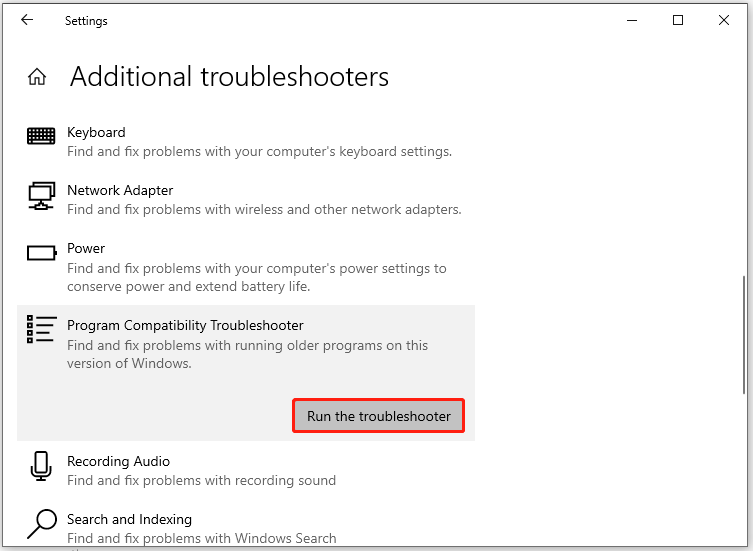The image size is (753, 551).
Task: Maximize the Settings window
Action: point(678,20)
